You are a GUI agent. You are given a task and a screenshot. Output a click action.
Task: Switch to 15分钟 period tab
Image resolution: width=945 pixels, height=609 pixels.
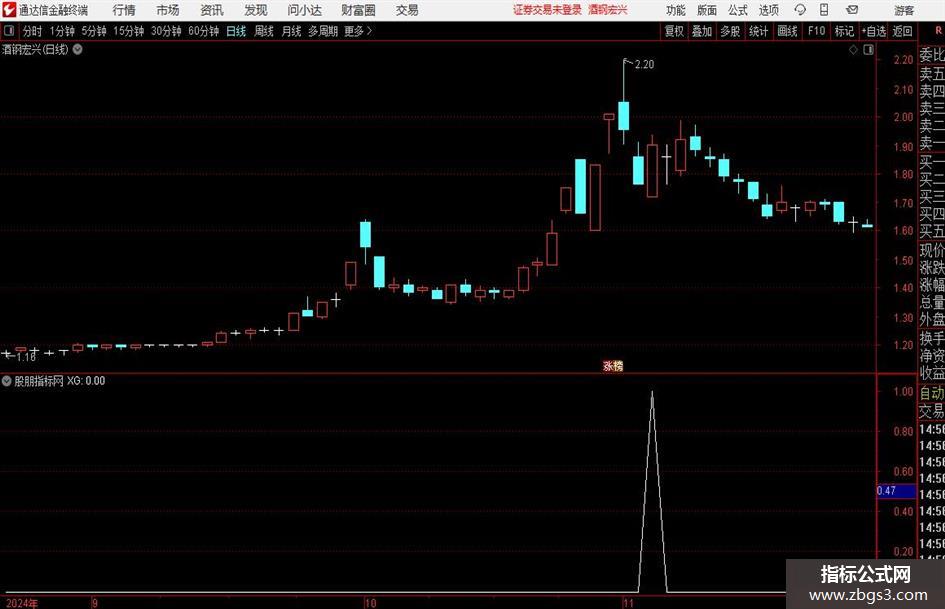pos(129,31)
